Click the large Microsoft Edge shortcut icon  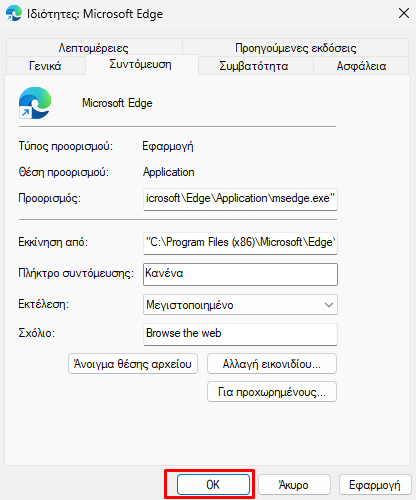pos(35,103)
